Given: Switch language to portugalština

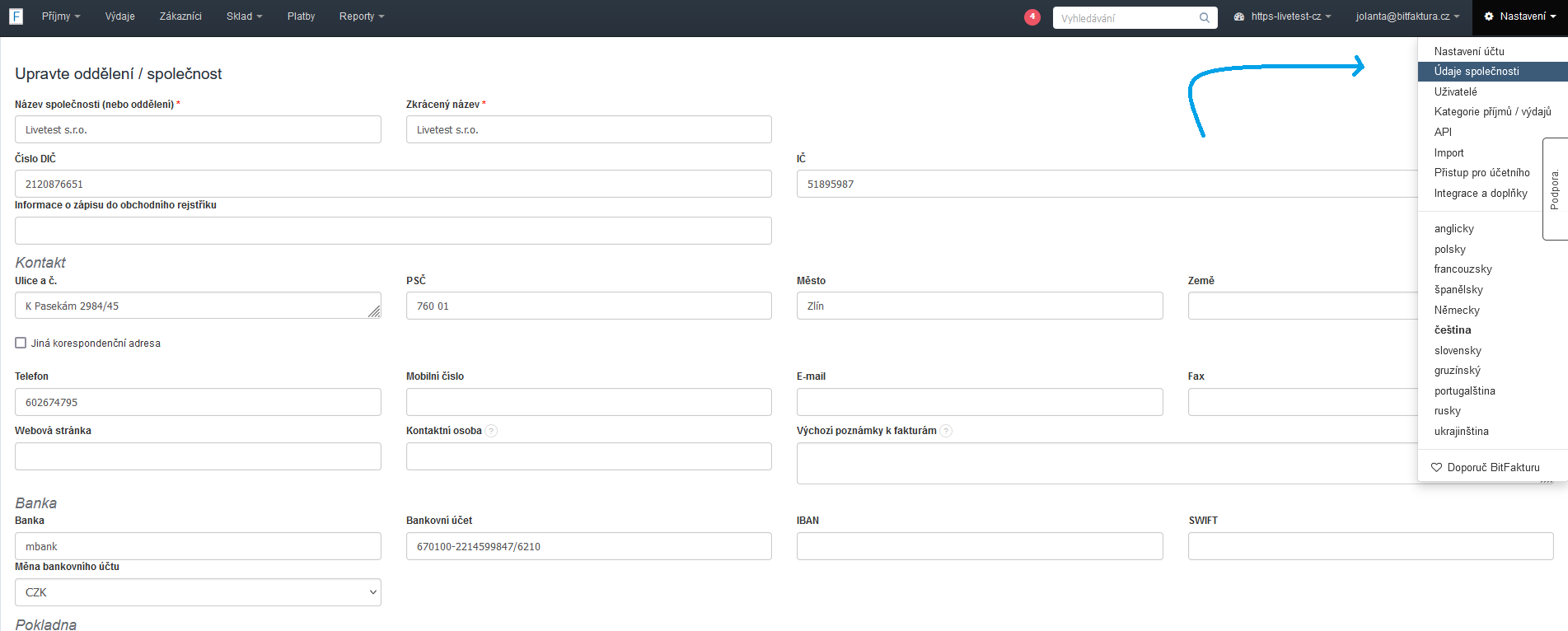Looking at the screenshot, I should point(1464,391).
